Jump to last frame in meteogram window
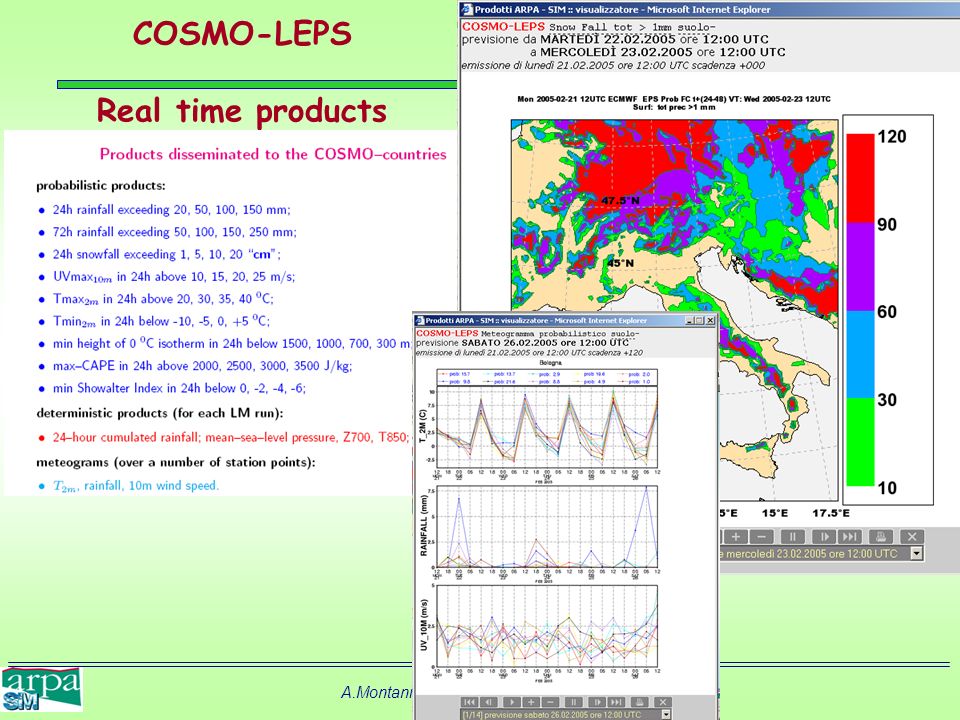Viewport: 960px width, 720px height. (x=616, y=702)
